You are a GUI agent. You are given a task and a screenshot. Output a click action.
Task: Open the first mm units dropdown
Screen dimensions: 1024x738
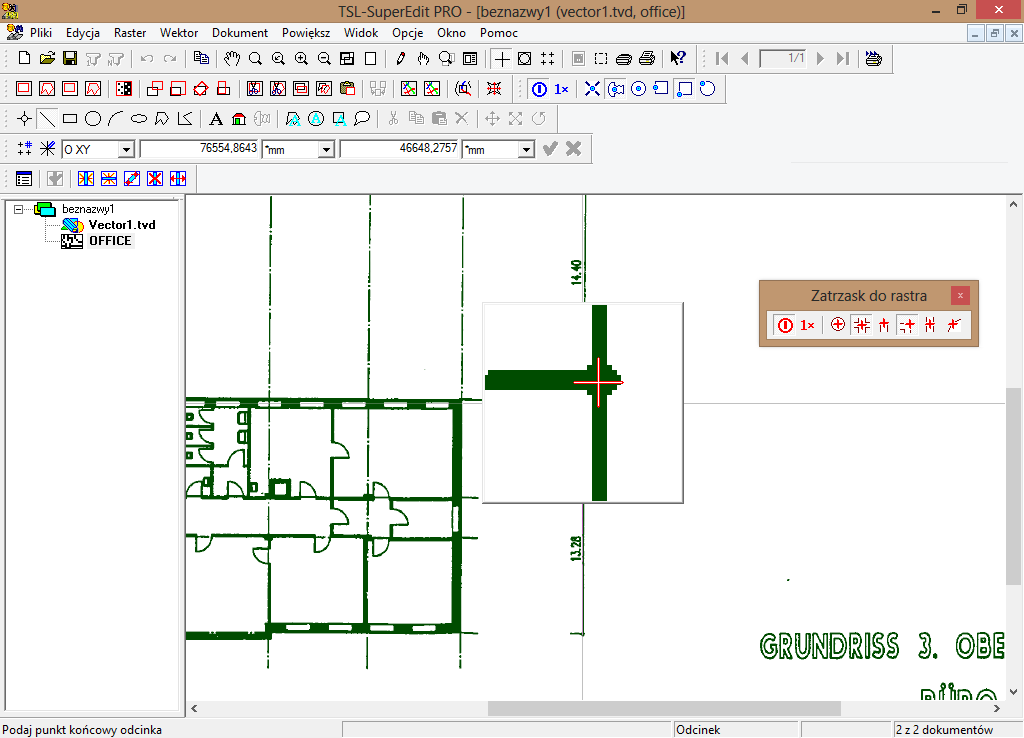tap(325, 149)
